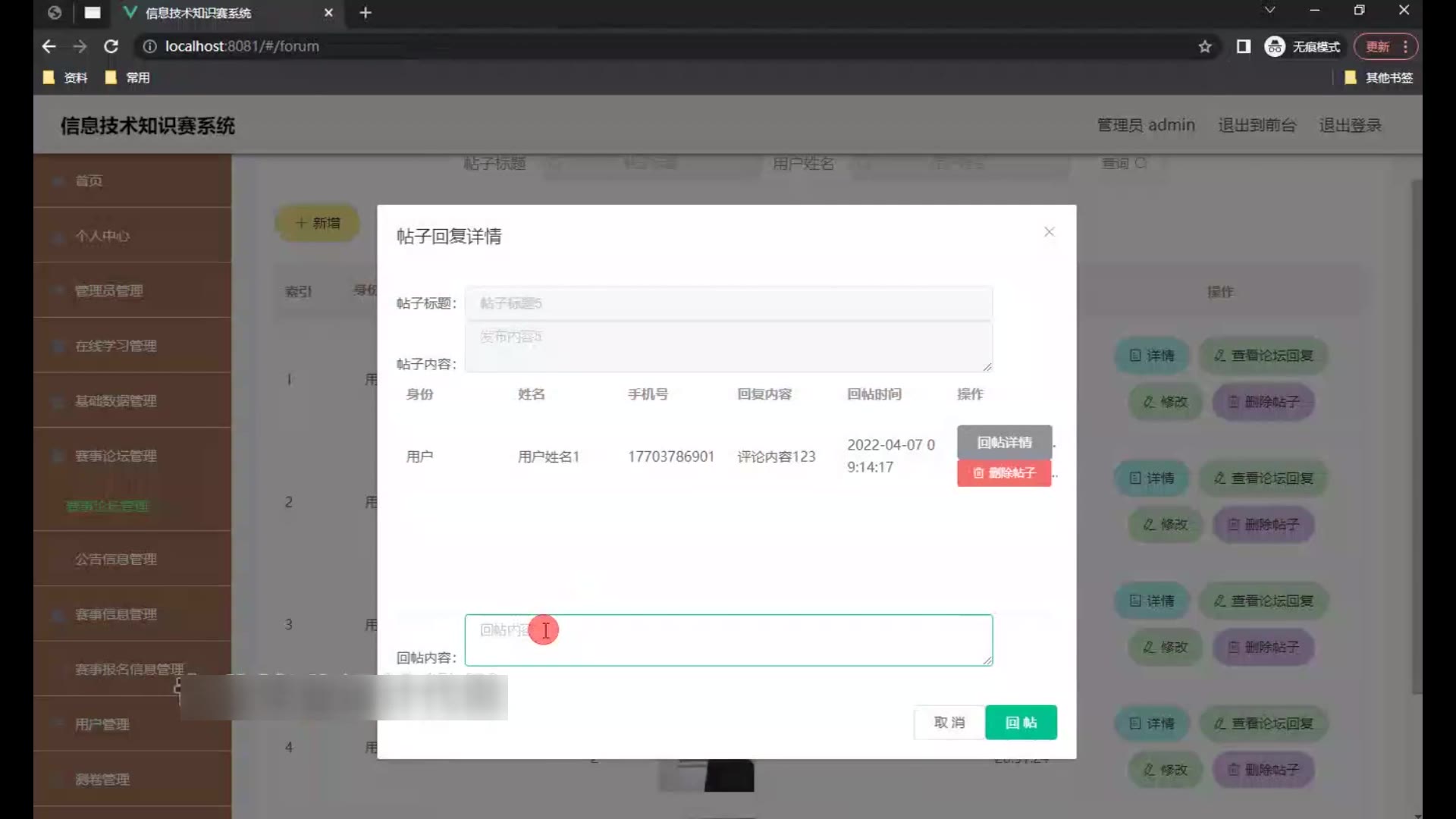Close the 帖子回复详情 dialog with X
1456x819 pixels.
[x=1049, y=232]
